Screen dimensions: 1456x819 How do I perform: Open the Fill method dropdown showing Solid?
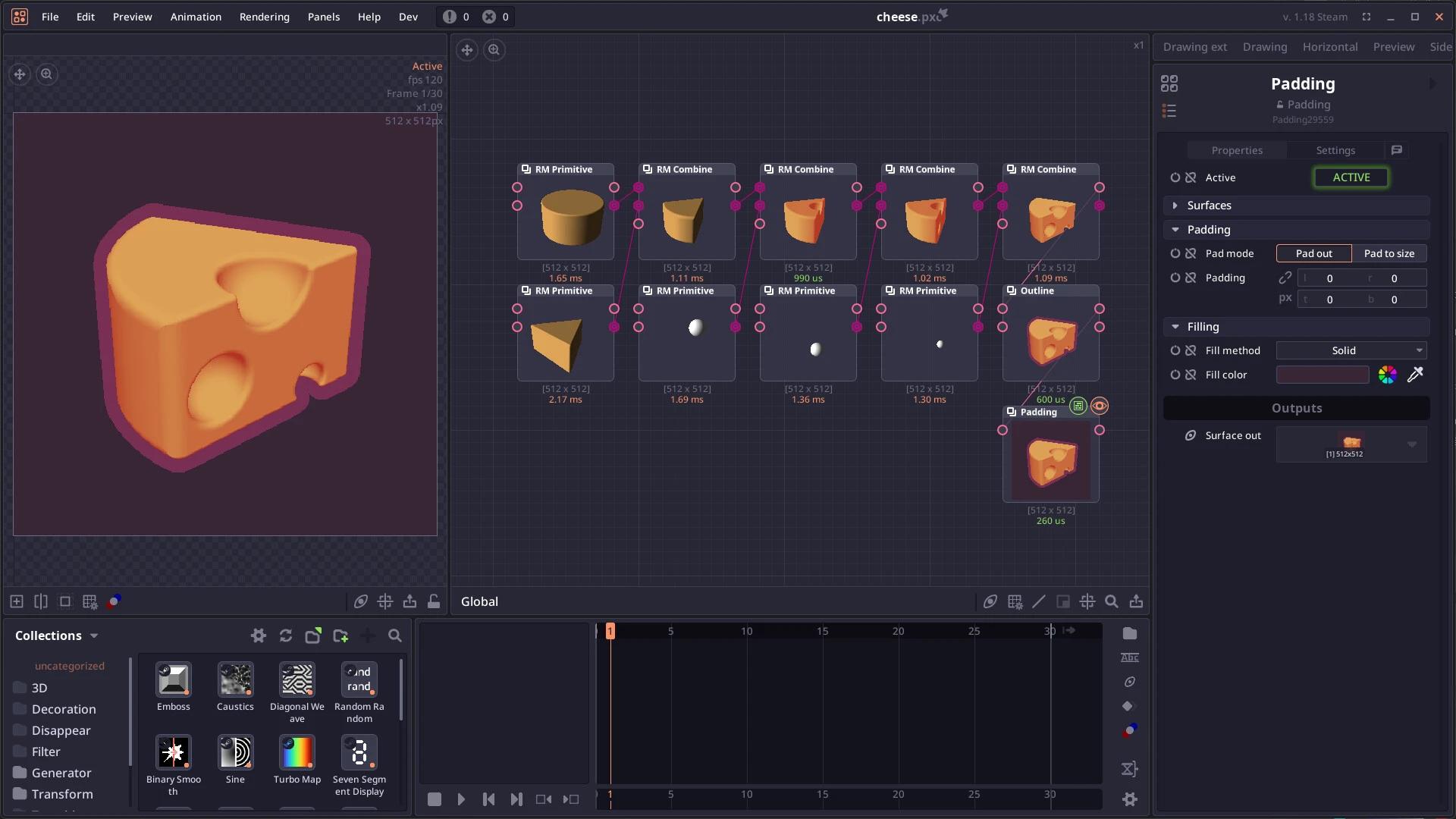[x=1351, y=350]
